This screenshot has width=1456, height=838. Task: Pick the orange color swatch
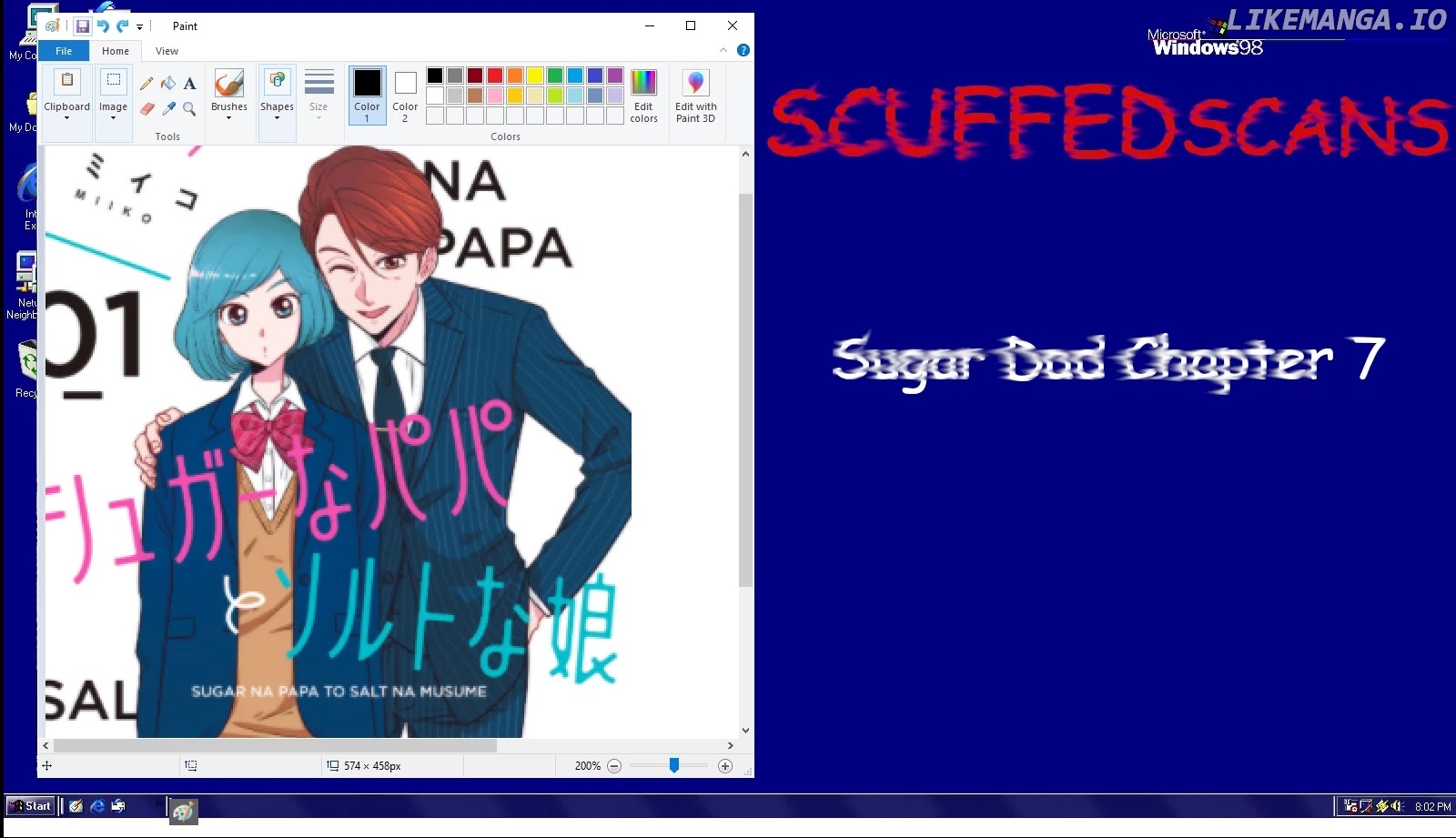click(x=515, y=76)
